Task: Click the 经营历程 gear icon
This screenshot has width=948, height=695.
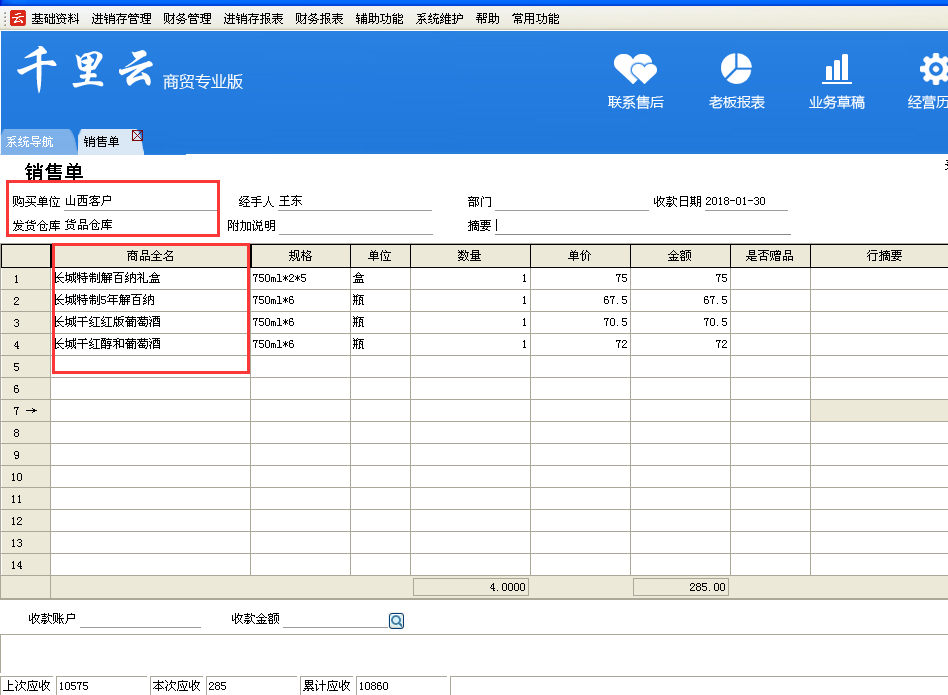Action: (x=933, y=70)
